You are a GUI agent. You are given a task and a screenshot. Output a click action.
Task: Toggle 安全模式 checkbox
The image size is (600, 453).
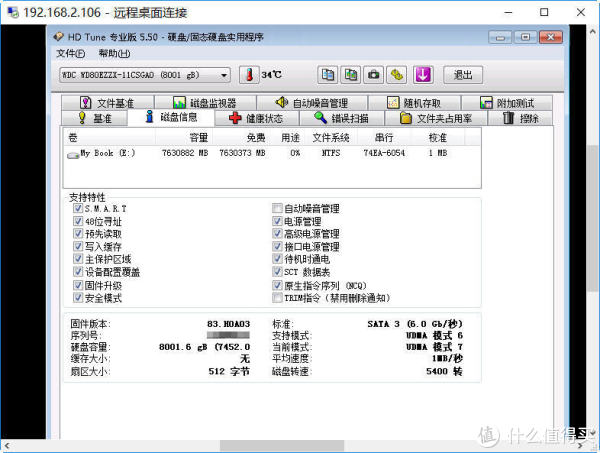(x=78, y=298)
